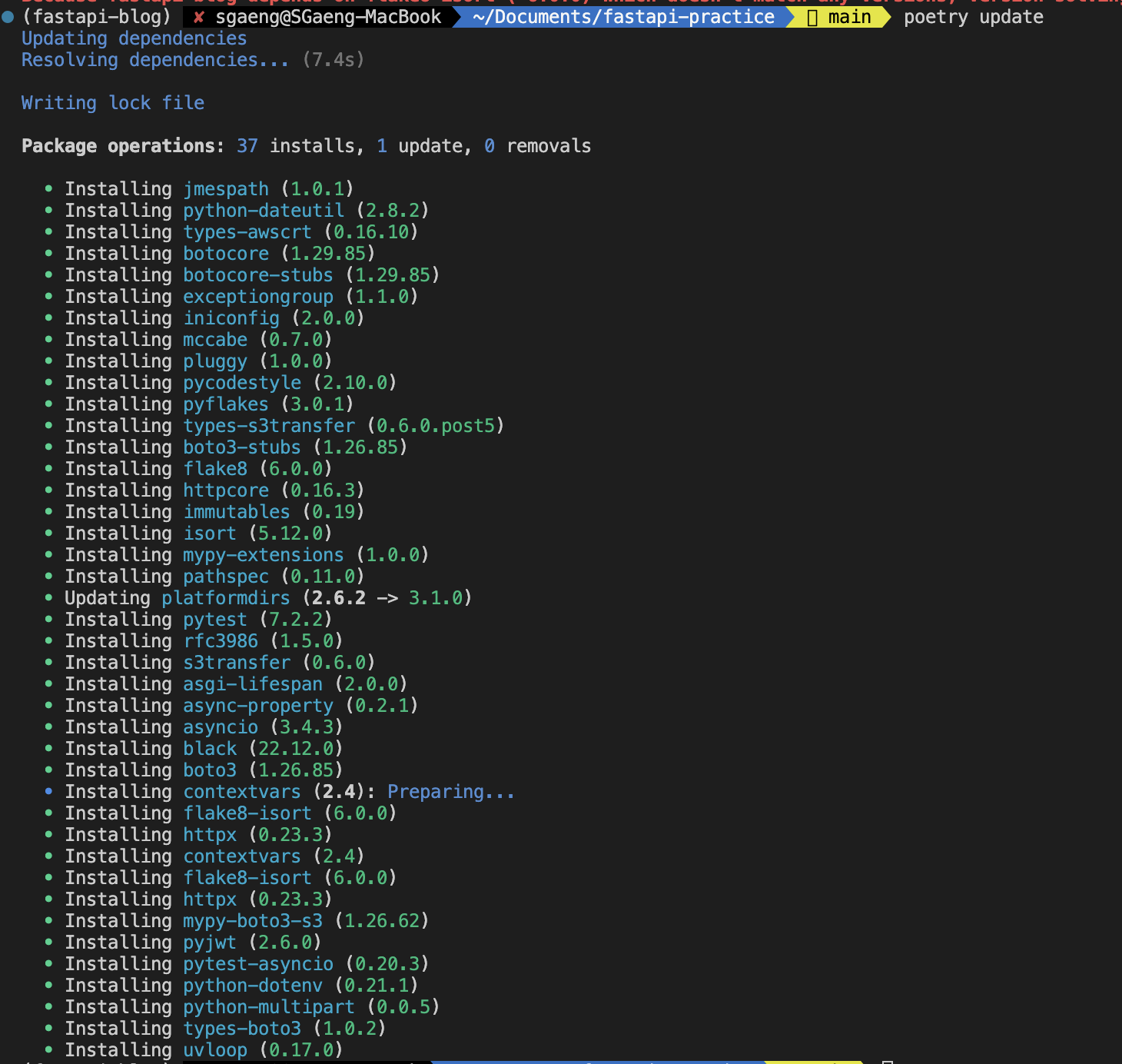Click mypy-extensions package name

point(264,555)
